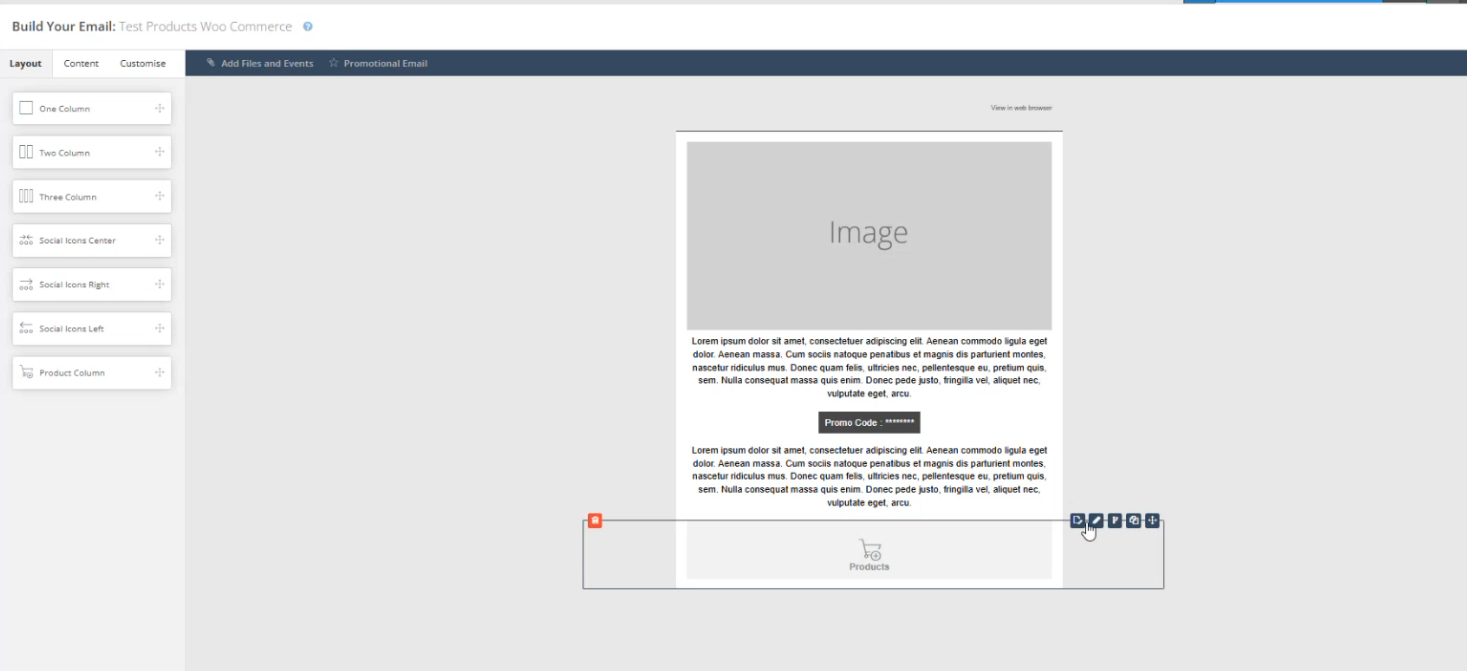Viewport: 1467px width, 671px height.
Task: Delete the Products block using the red trash icon
Action: coord(595,520)
